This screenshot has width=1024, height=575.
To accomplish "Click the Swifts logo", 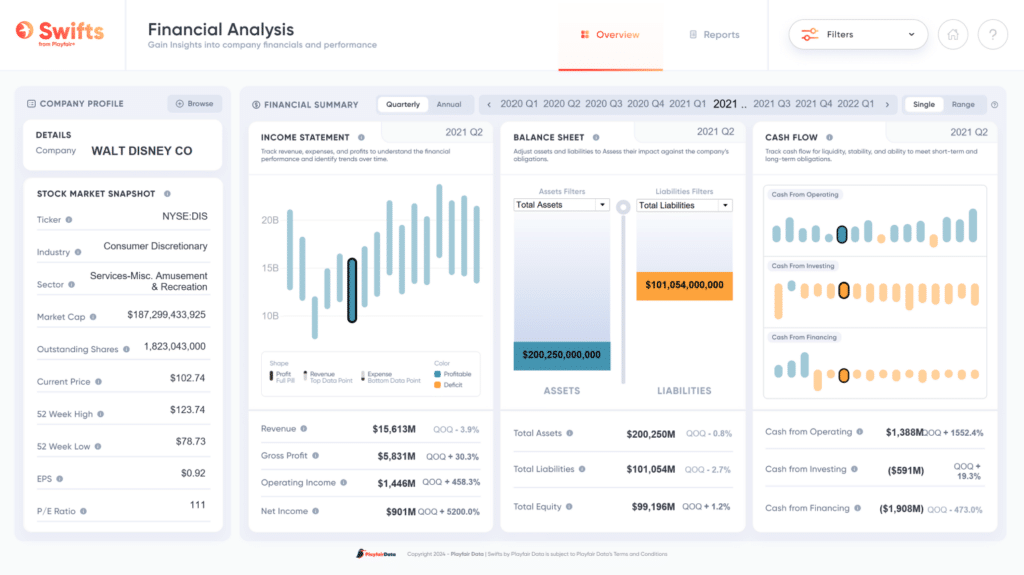I will (60, 33).
